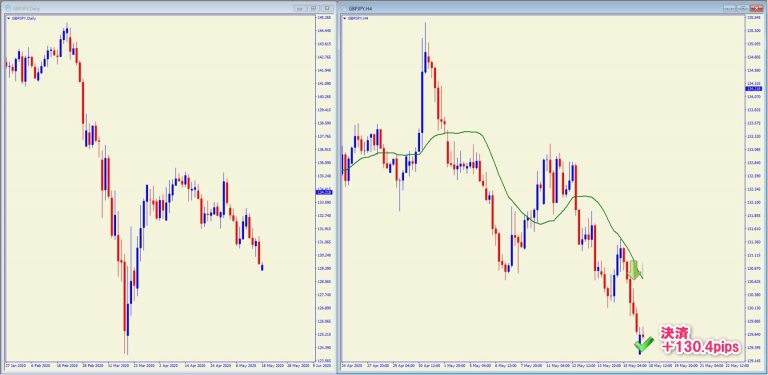Click the green checkmark exit marker
This screenshot has width=768, height=375.
pyautogui.click(x=643, y=345)
